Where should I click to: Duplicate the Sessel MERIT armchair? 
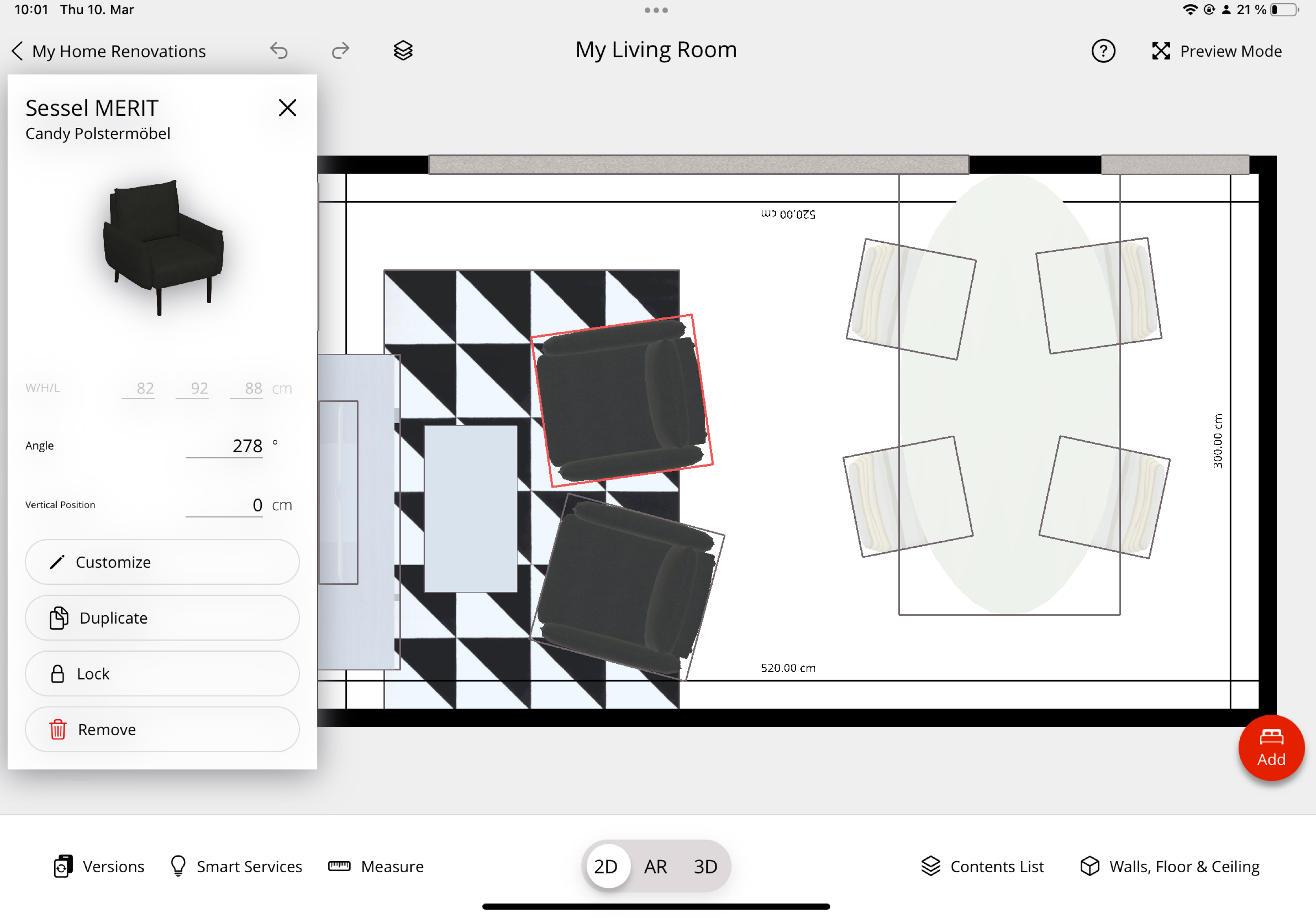(162, 618)
